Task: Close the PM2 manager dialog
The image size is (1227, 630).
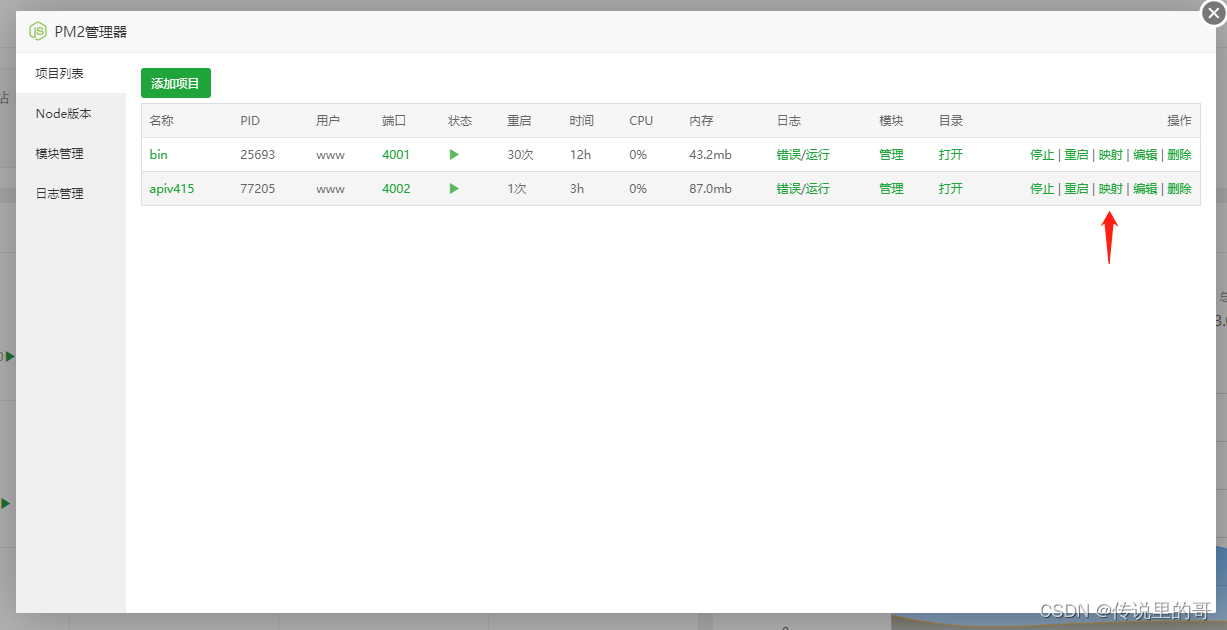Action: 1213,13
